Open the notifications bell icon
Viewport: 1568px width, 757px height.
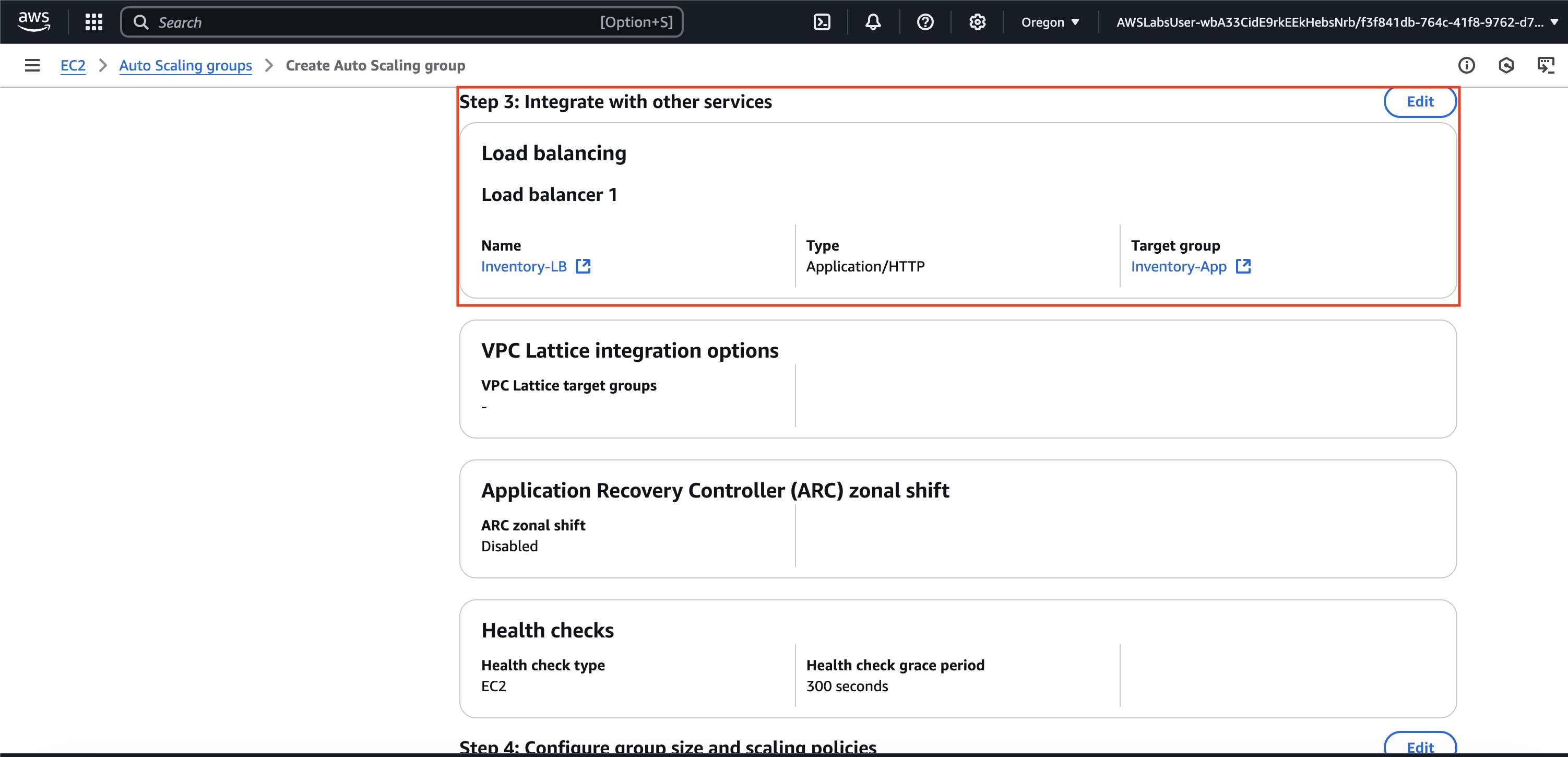[x=873, y=22]
